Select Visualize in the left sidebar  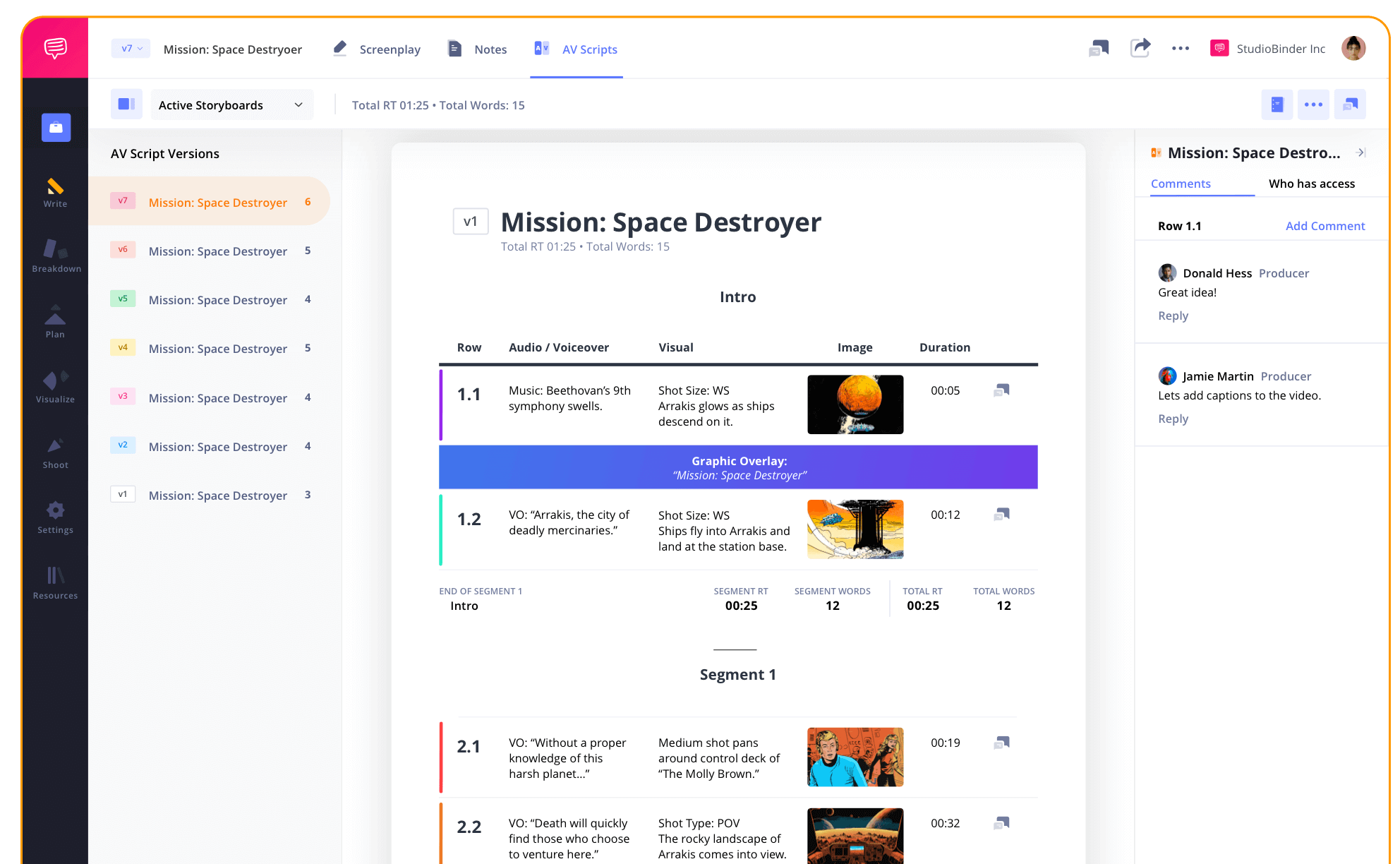(55, 388)
